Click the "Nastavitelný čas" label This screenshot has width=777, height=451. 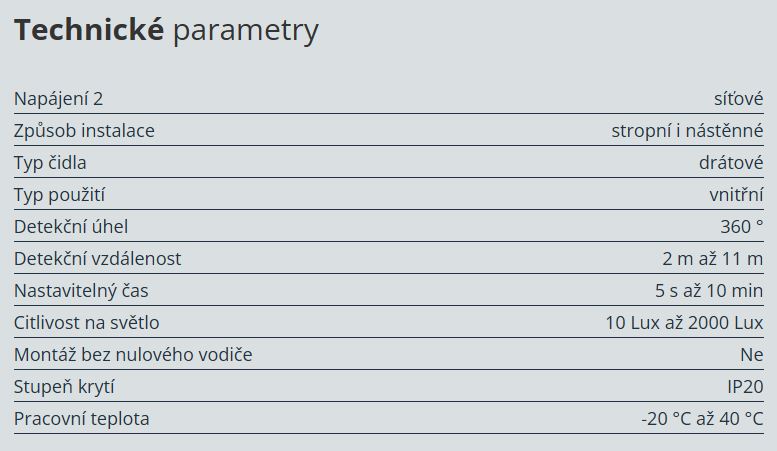pyautogui.click(x=81, y=290)
